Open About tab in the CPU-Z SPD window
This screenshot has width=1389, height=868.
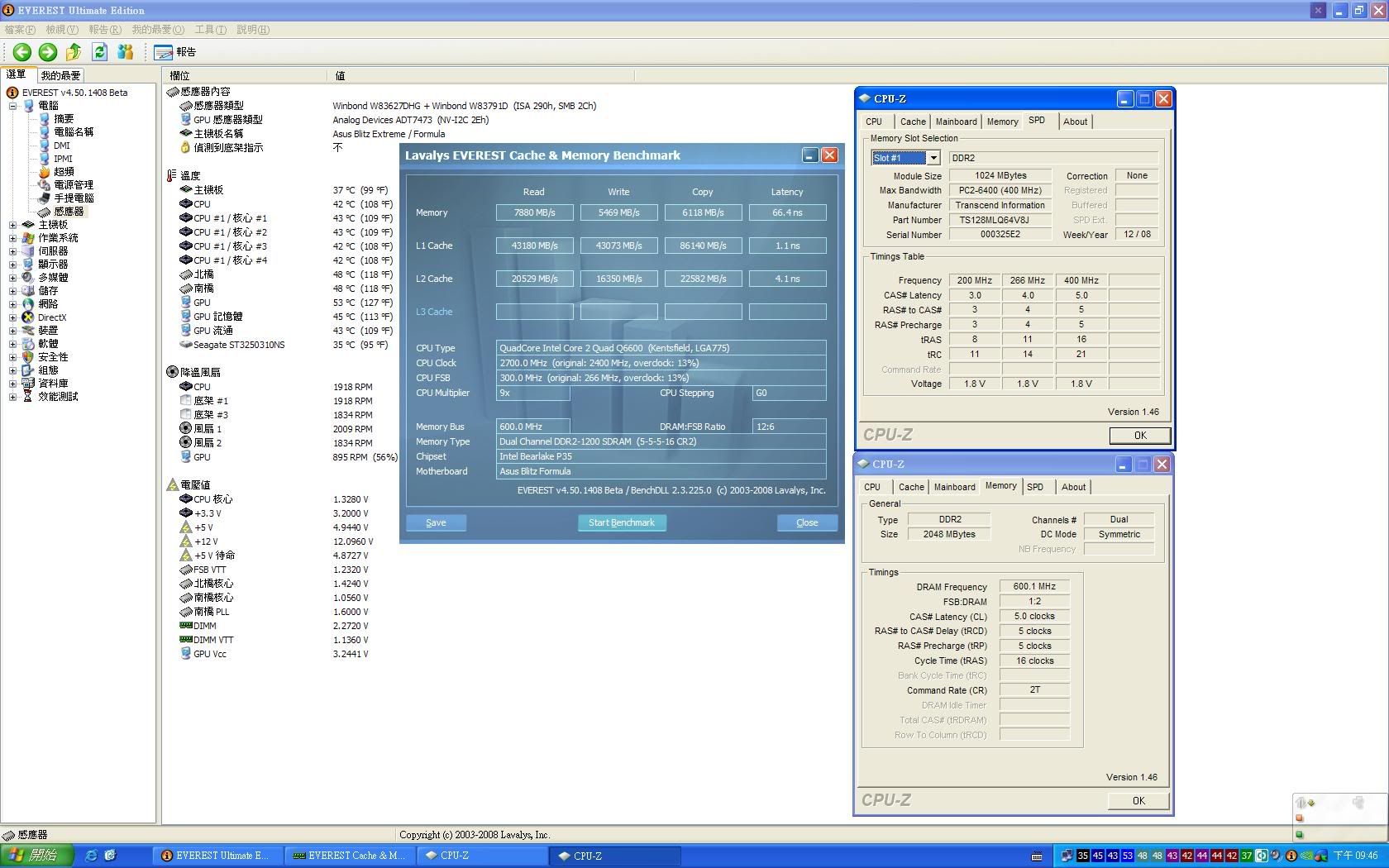pos(1075,122)
